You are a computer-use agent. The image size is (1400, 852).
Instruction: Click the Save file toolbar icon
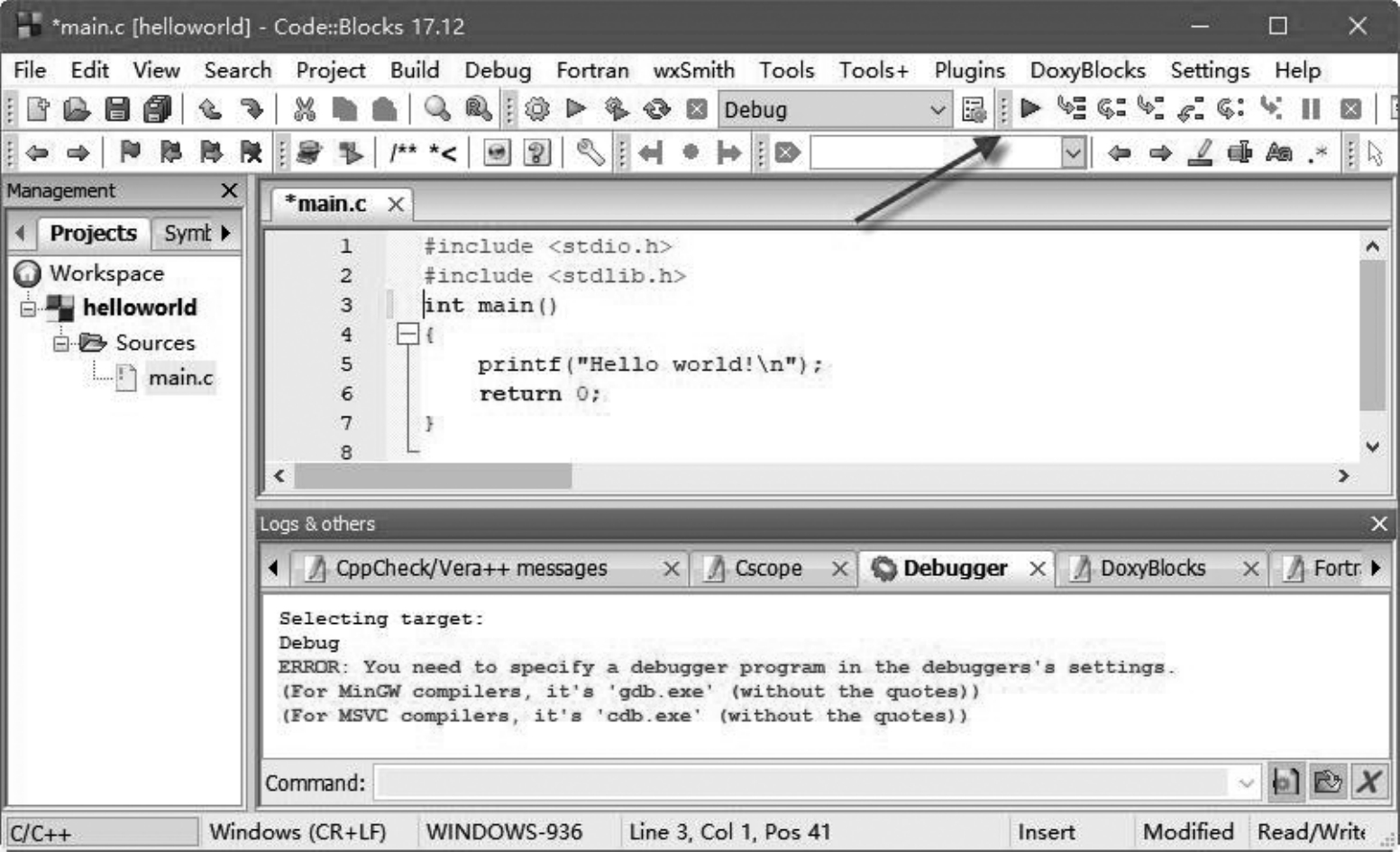pos(117,109)
